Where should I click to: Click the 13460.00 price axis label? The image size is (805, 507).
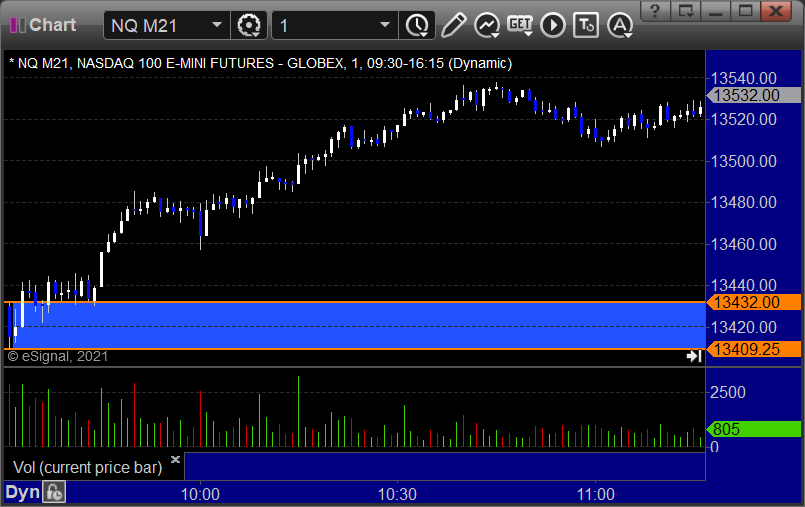(x=743, y=244)
